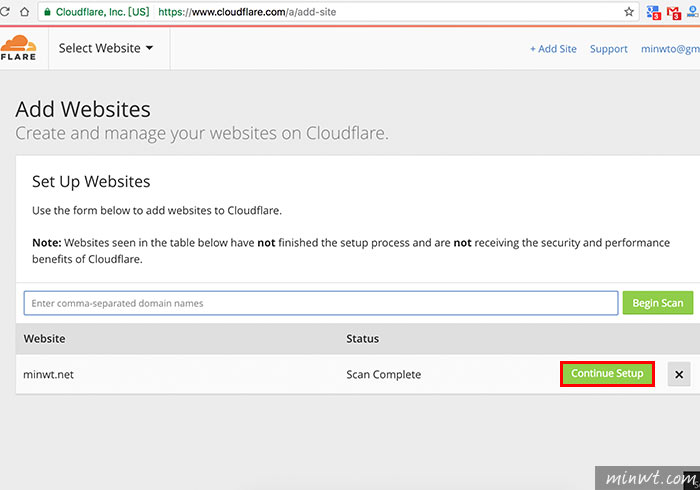The height and width of the screenshot is (490, 700).
Task: Click the Status column header
Action: [362, 339]
